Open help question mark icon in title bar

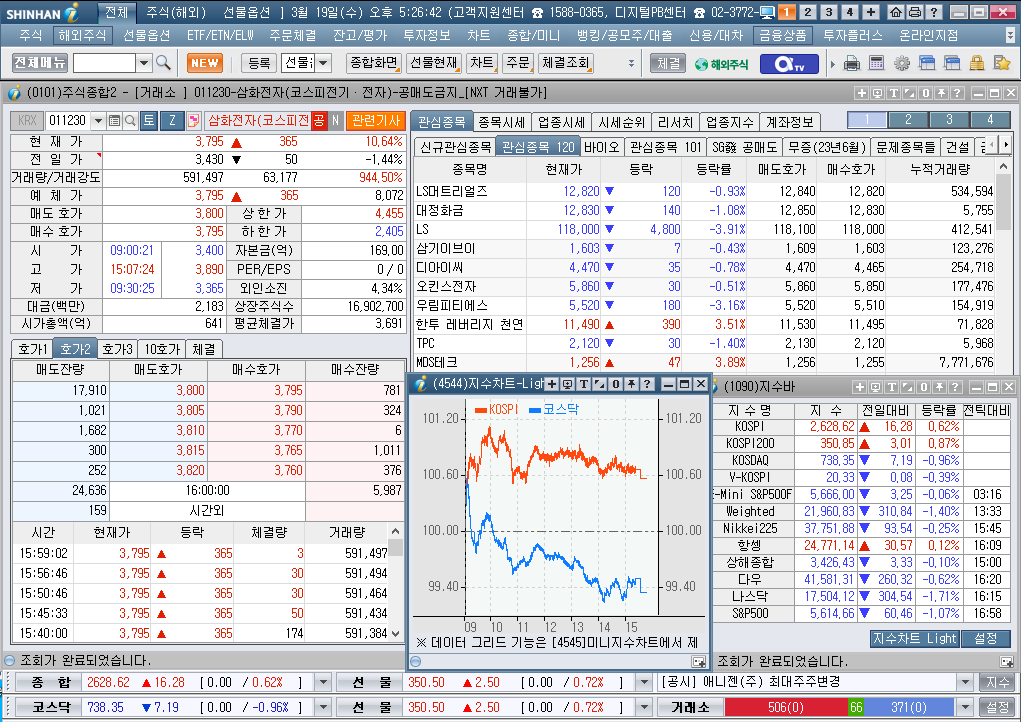tap(934, 12)
